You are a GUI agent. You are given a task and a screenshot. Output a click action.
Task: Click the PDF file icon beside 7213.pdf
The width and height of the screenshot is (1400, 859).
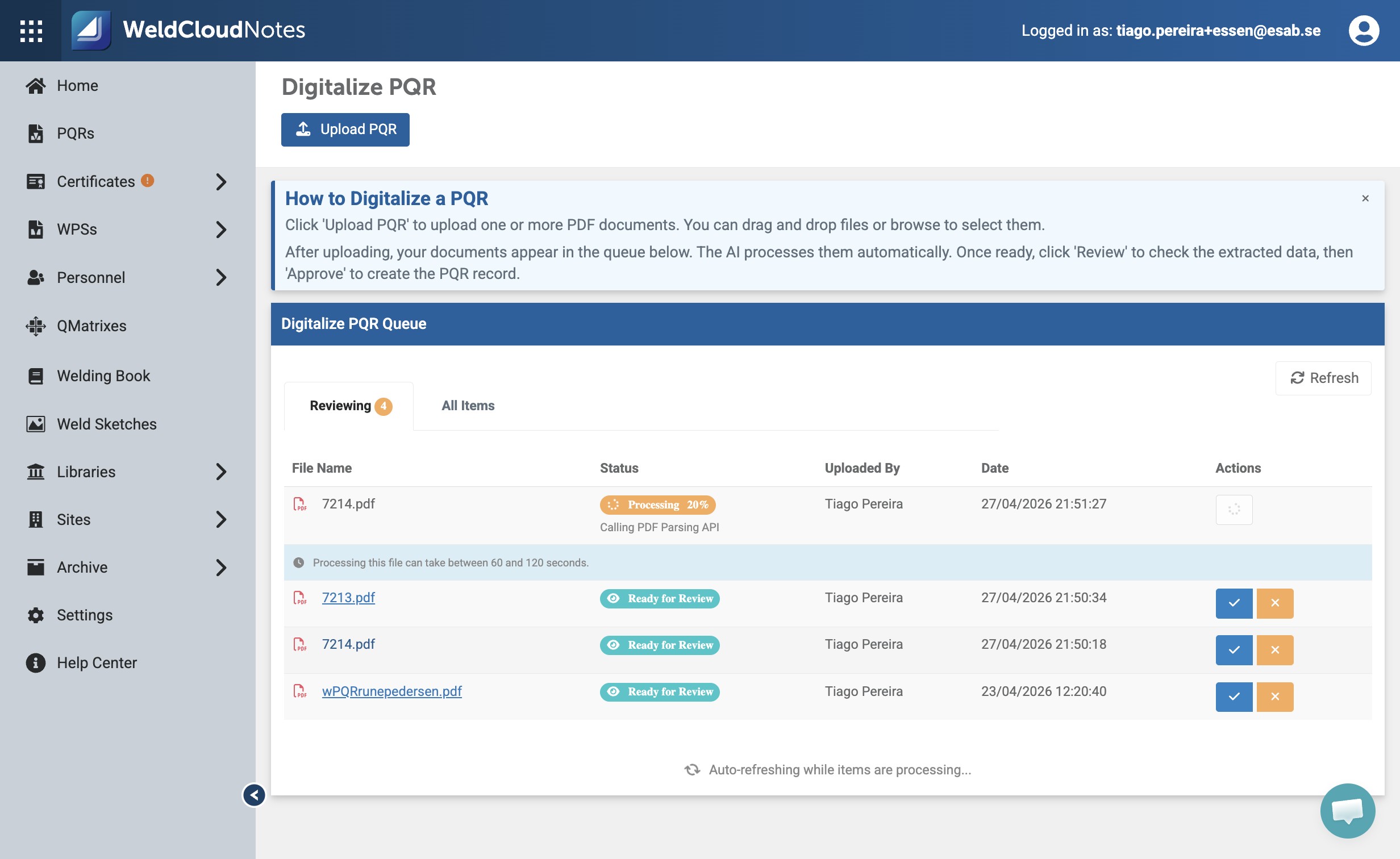click(300, 598)
